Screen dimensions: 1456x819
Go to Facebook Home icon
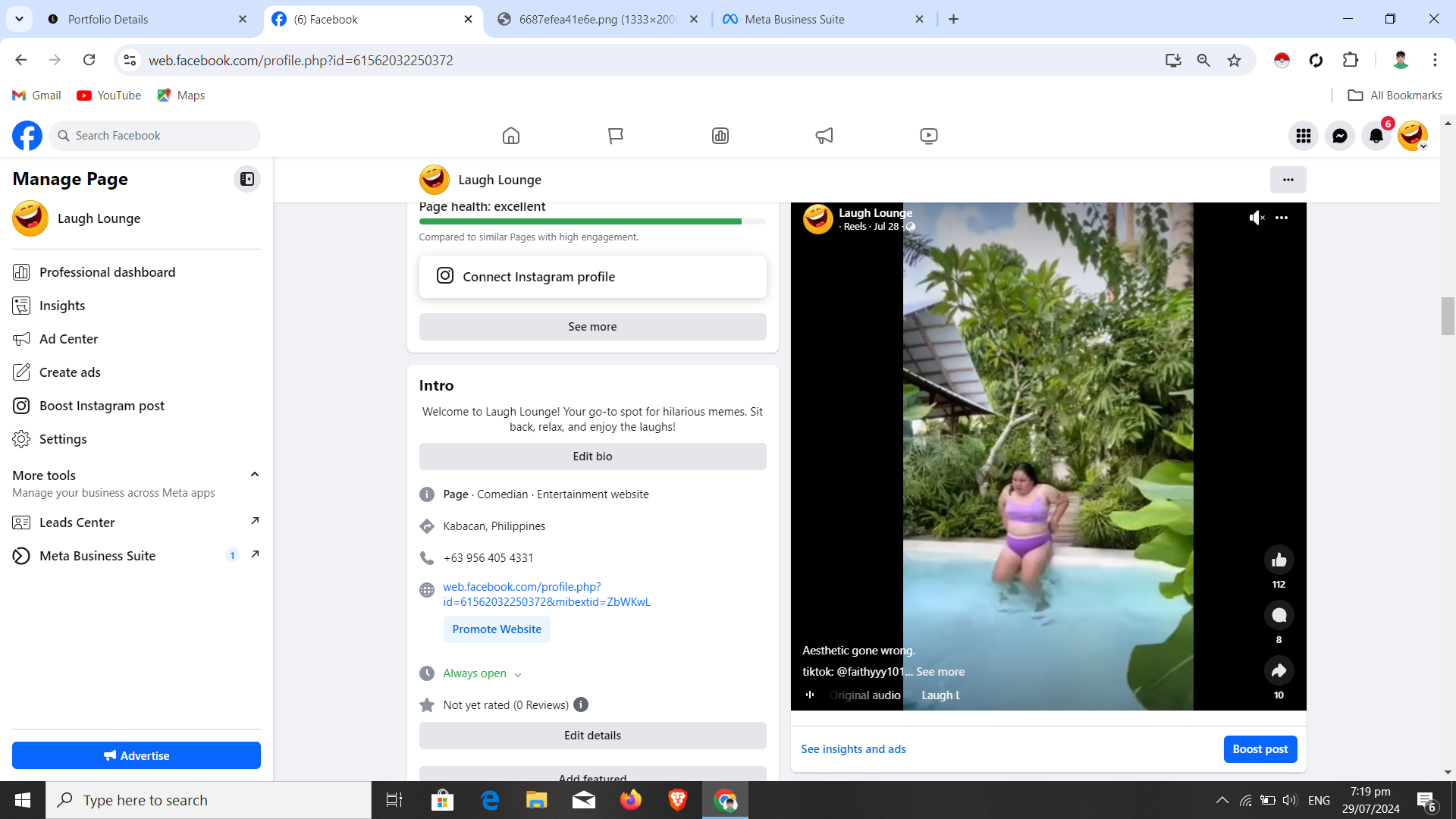(x=511, y=136)
